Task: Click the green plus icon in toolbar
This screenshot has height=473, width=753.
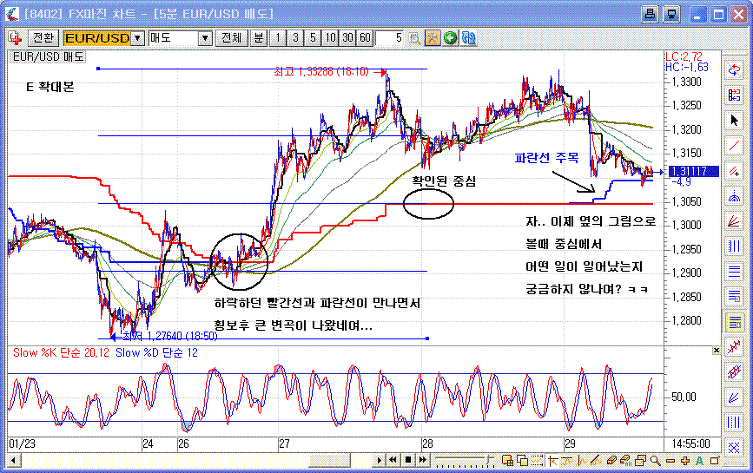Action: [x=451, y=38]
